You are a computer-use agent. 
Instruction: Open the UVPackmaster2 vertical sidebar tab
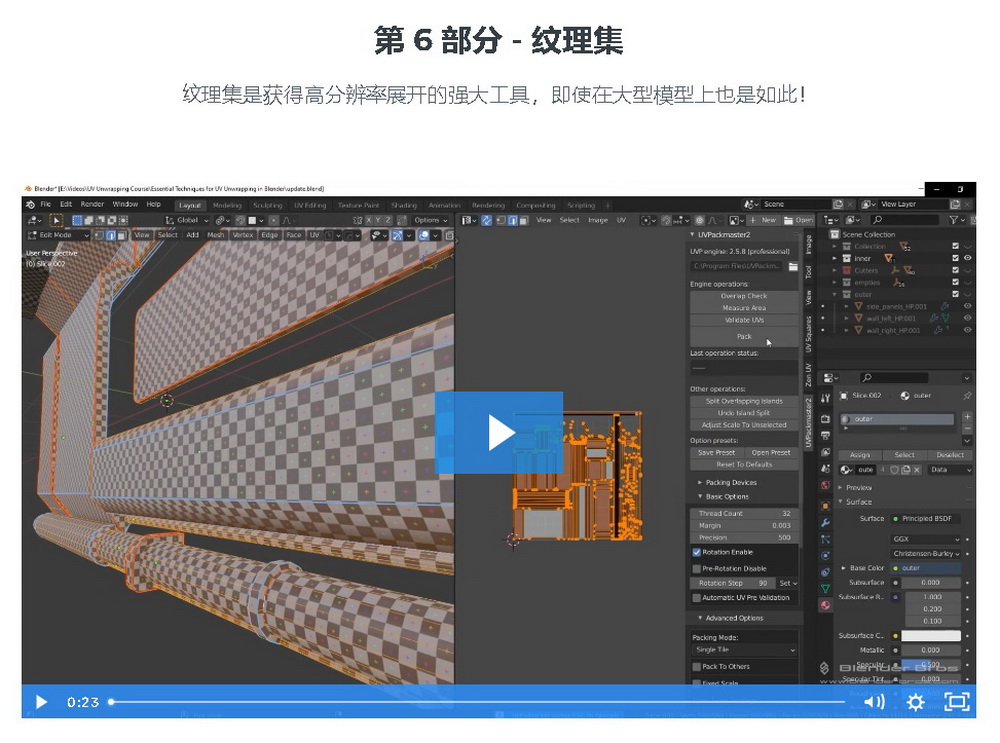point(808,422)
